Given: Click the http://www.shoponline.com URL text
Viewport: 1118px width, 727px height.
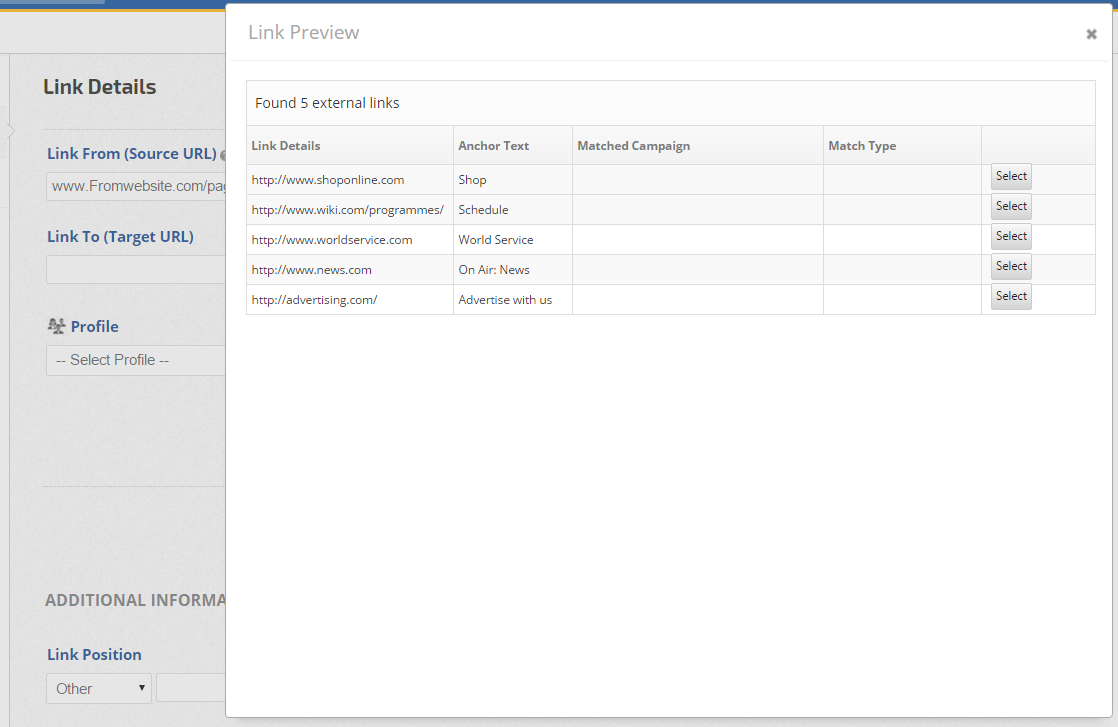Looking at the screenshot, I should click(328, 180).
